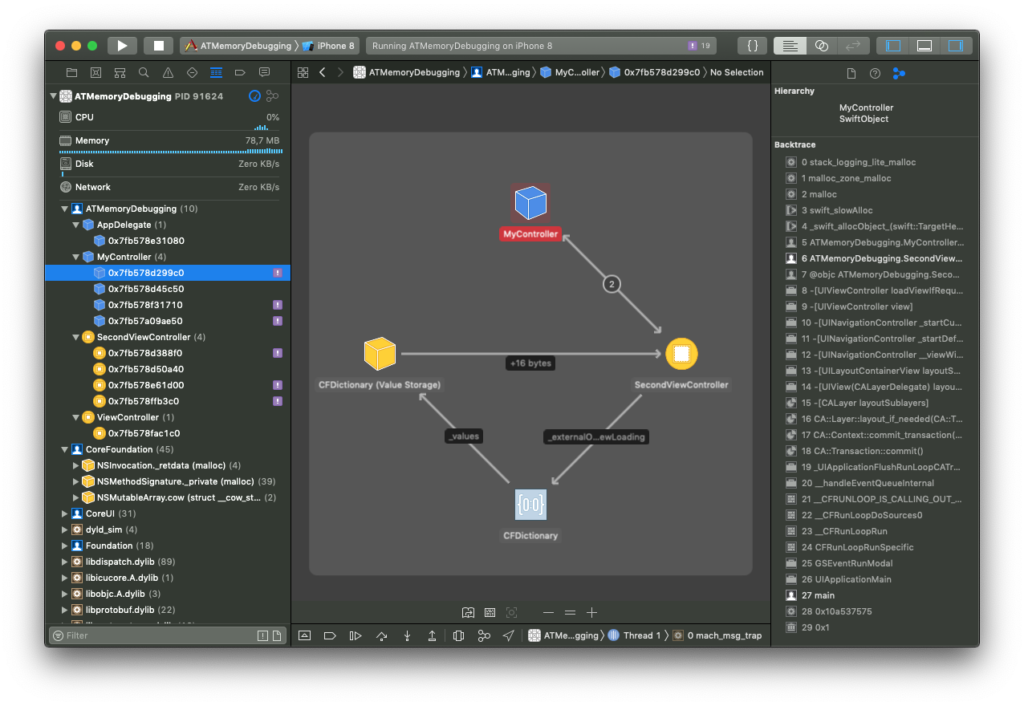Click the Step Into arrow icon
The height and width of the screenshot is (706, 1024).
coord(407,636)
